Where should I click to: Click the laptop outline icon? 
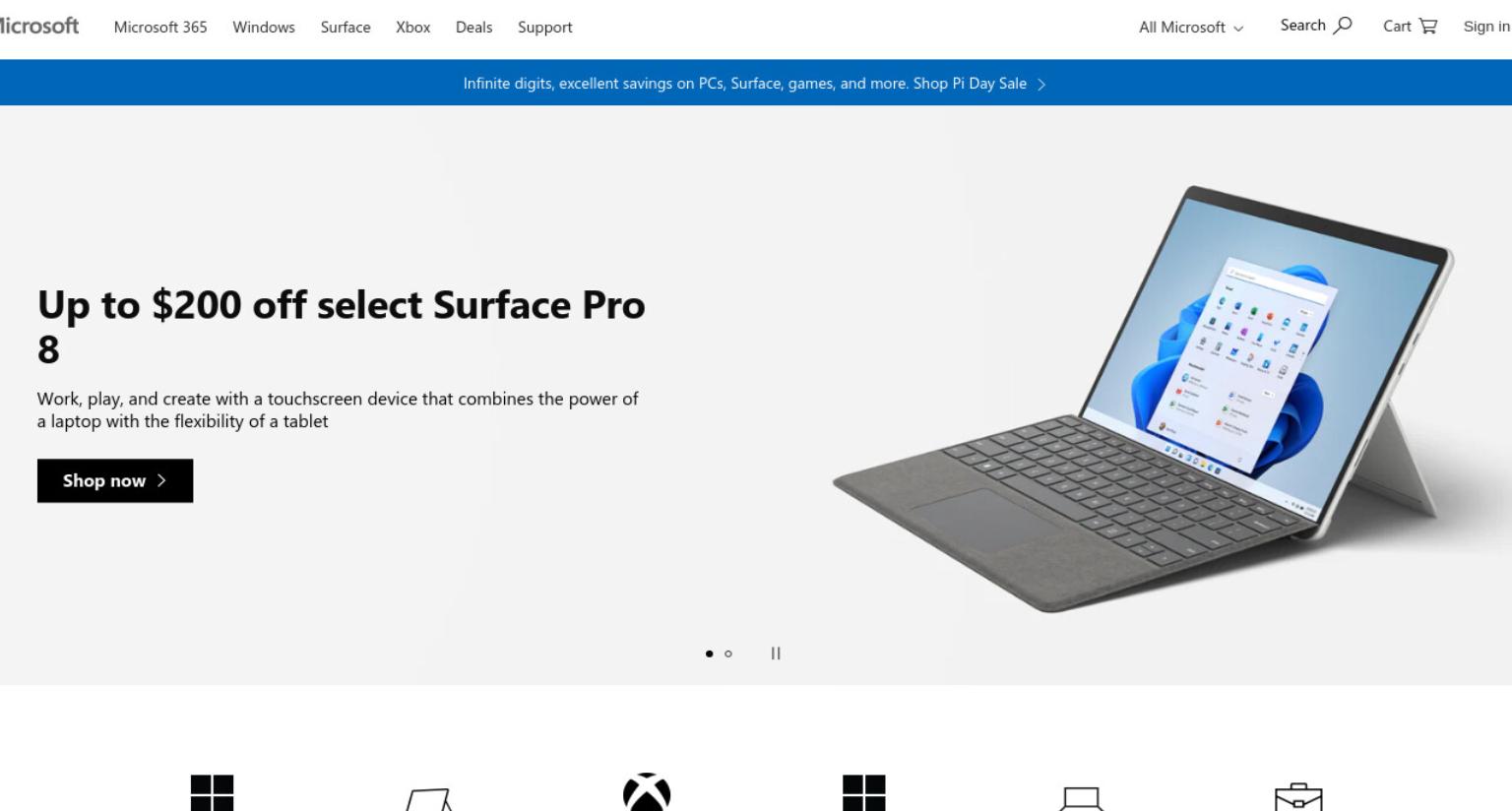click(1081, 798)
